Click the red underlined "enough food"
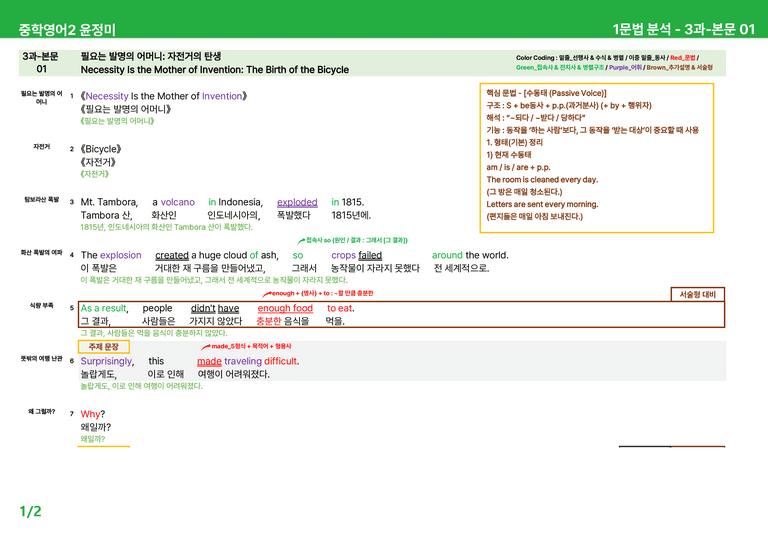 coord(285,308)
